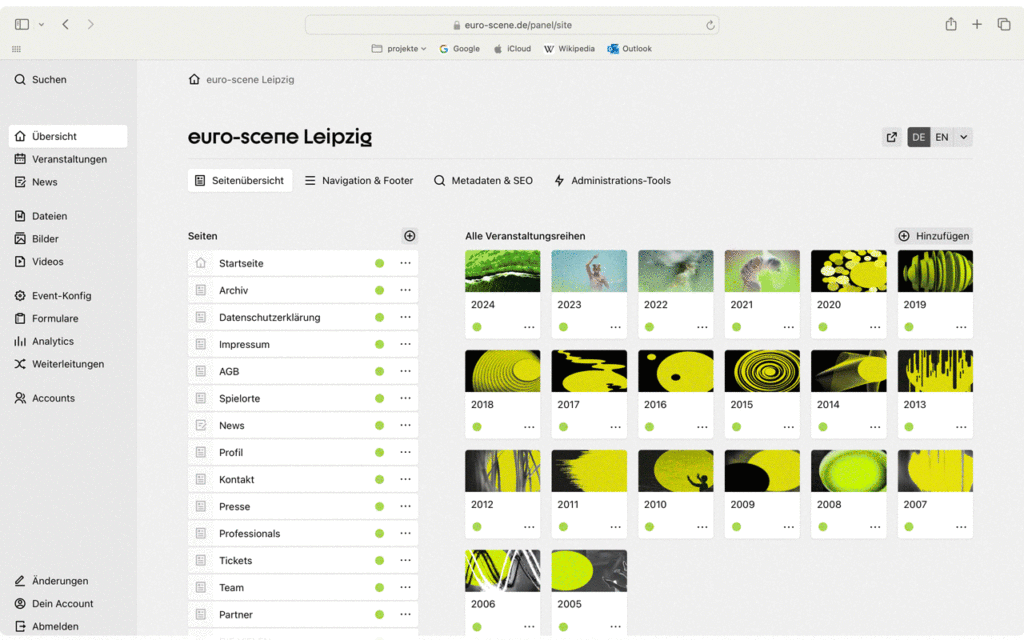Click the plus icon next to Seiten
1024x640 pixels.
[409, 236]
